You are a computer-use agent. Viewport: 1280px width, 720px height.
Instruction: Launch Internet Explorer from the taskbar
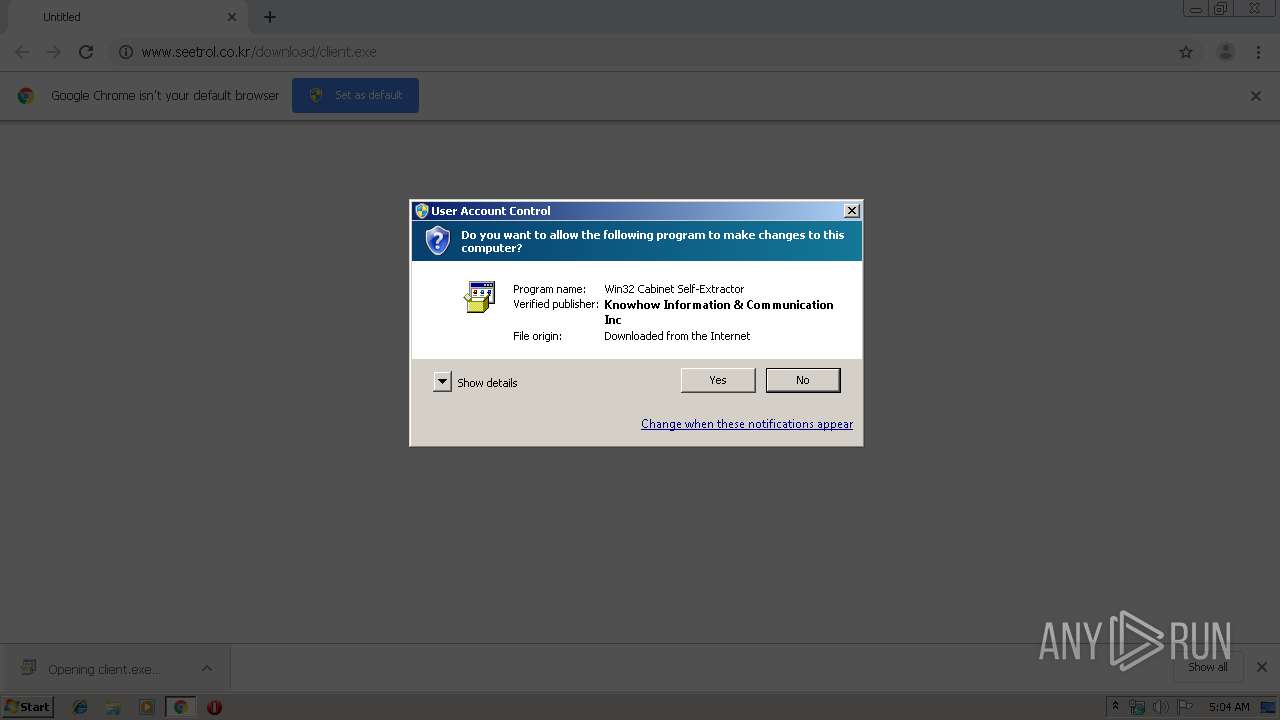pos(80,707)
